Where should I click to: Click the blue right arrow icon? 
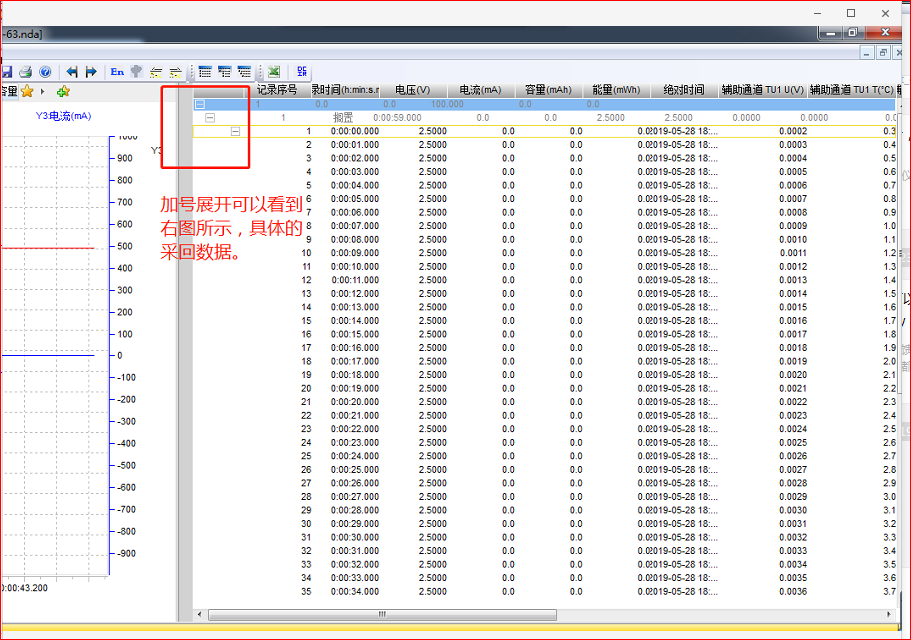tap(91, 71)
